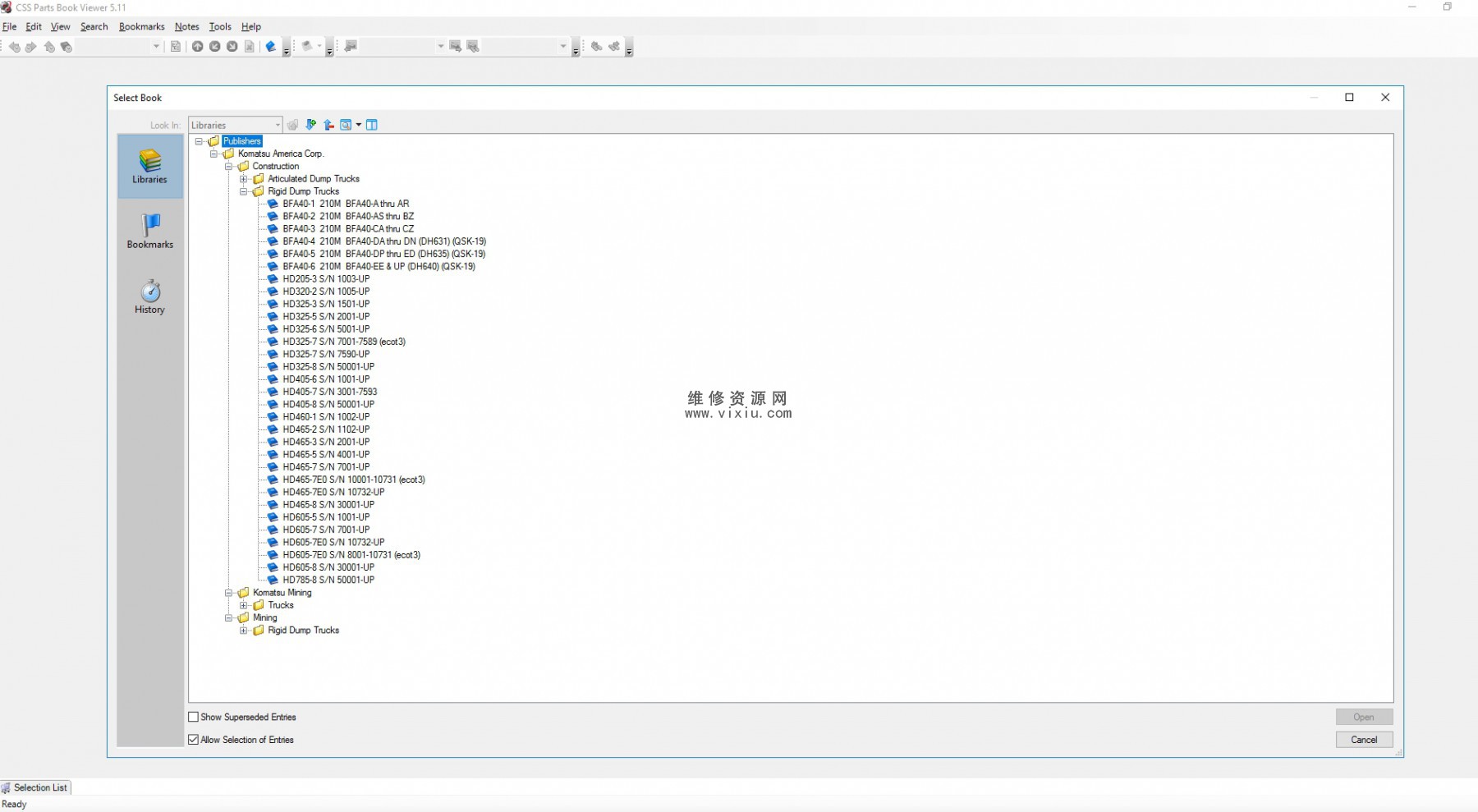Expand the Trucks folder under Komatsu Mining

pos(244,605)
